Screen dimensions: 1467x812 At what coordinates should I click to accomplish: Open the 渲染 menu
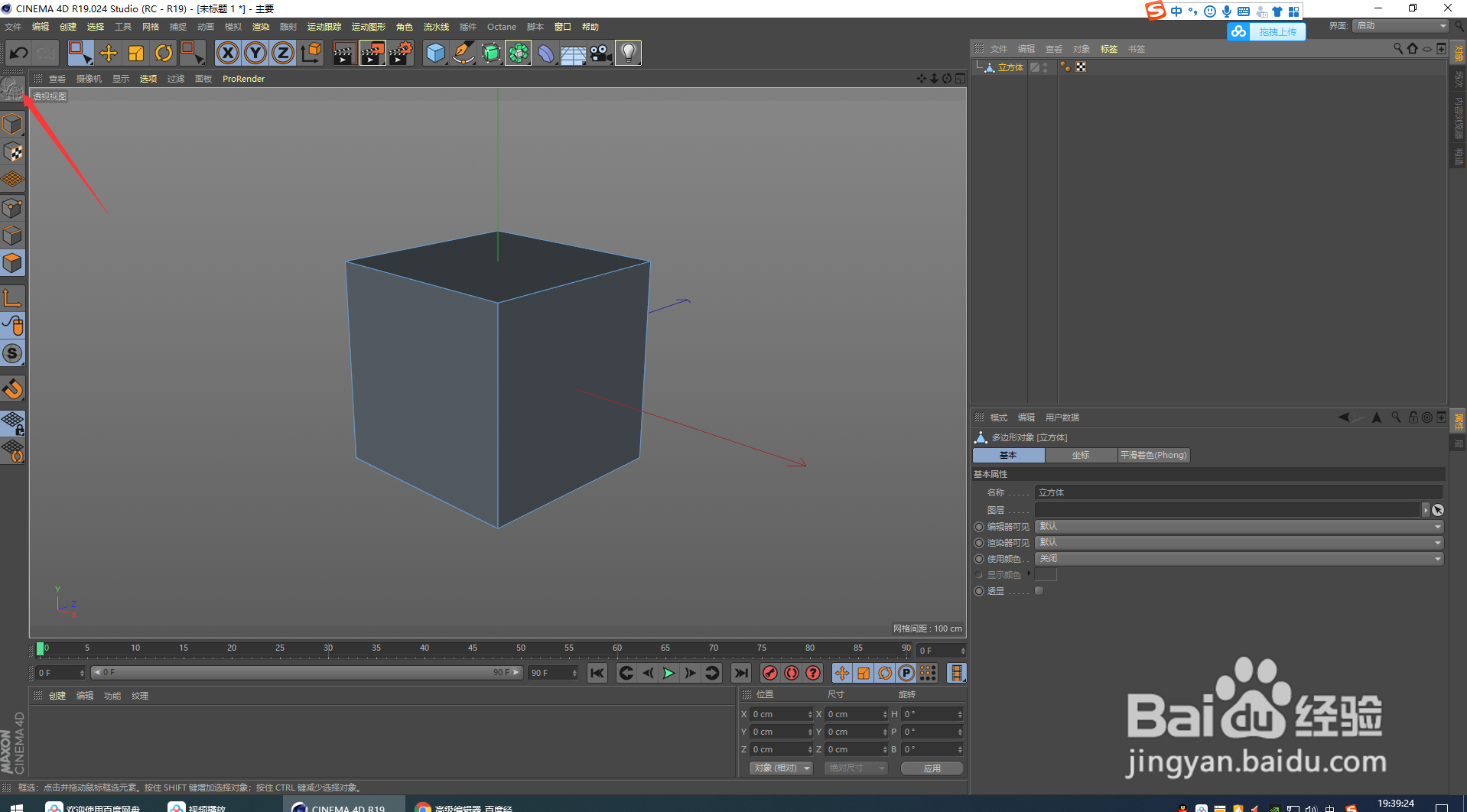coord(261,27)
